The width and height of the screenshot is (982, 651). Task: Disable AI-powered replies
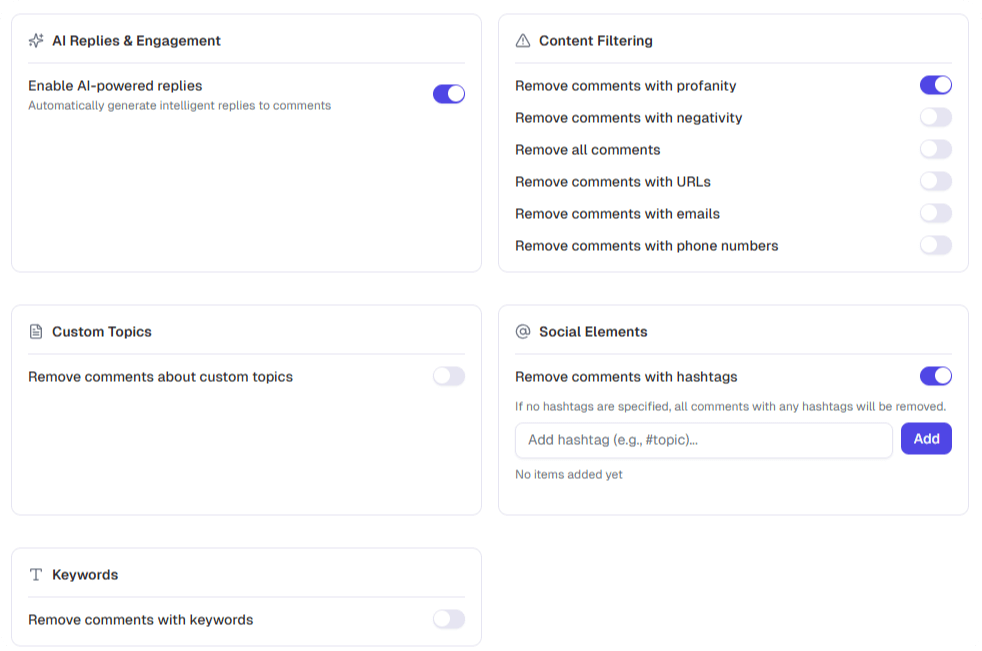449,93
